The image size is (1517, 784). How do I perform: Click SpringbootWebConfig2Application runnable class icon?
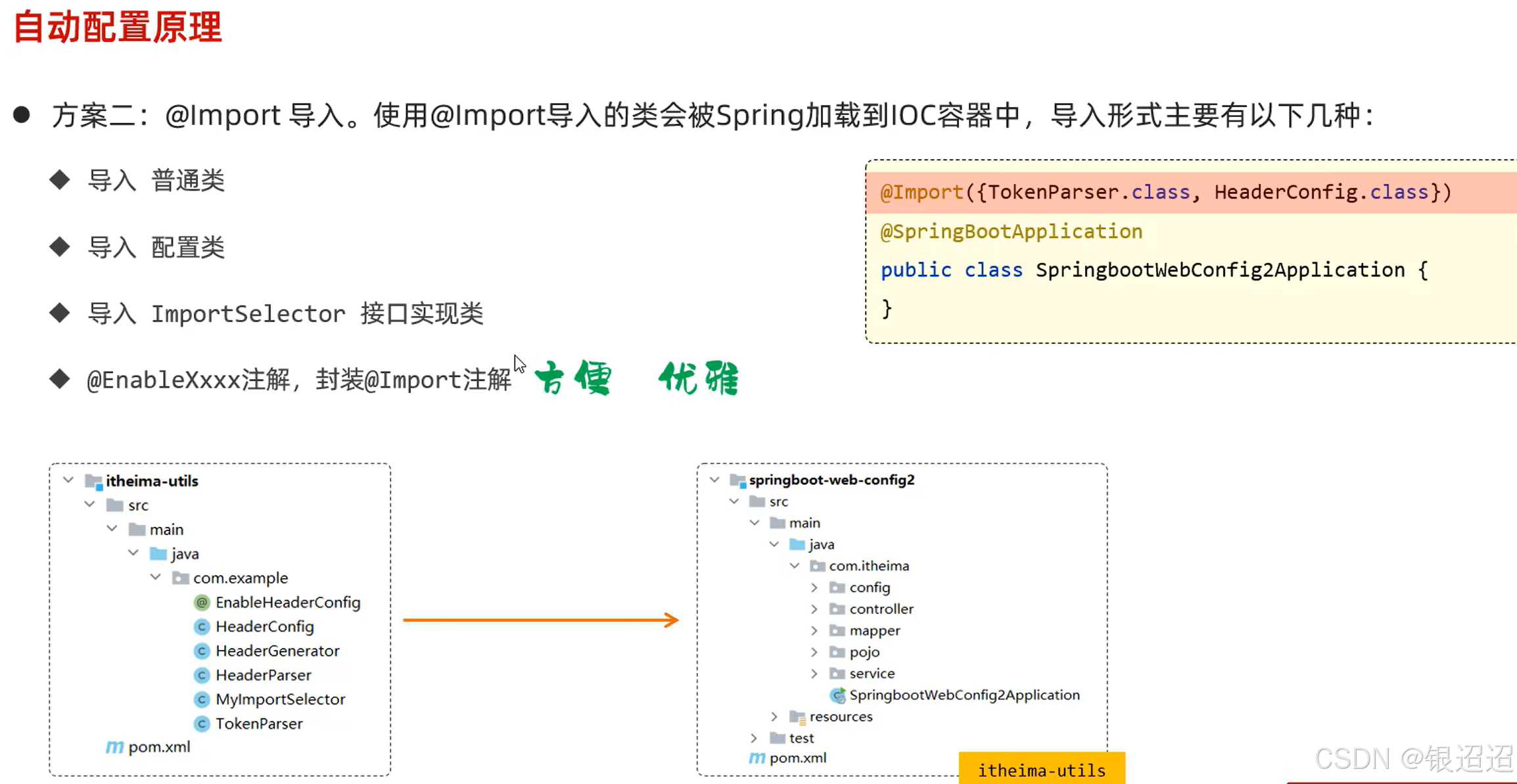(837, 695)
